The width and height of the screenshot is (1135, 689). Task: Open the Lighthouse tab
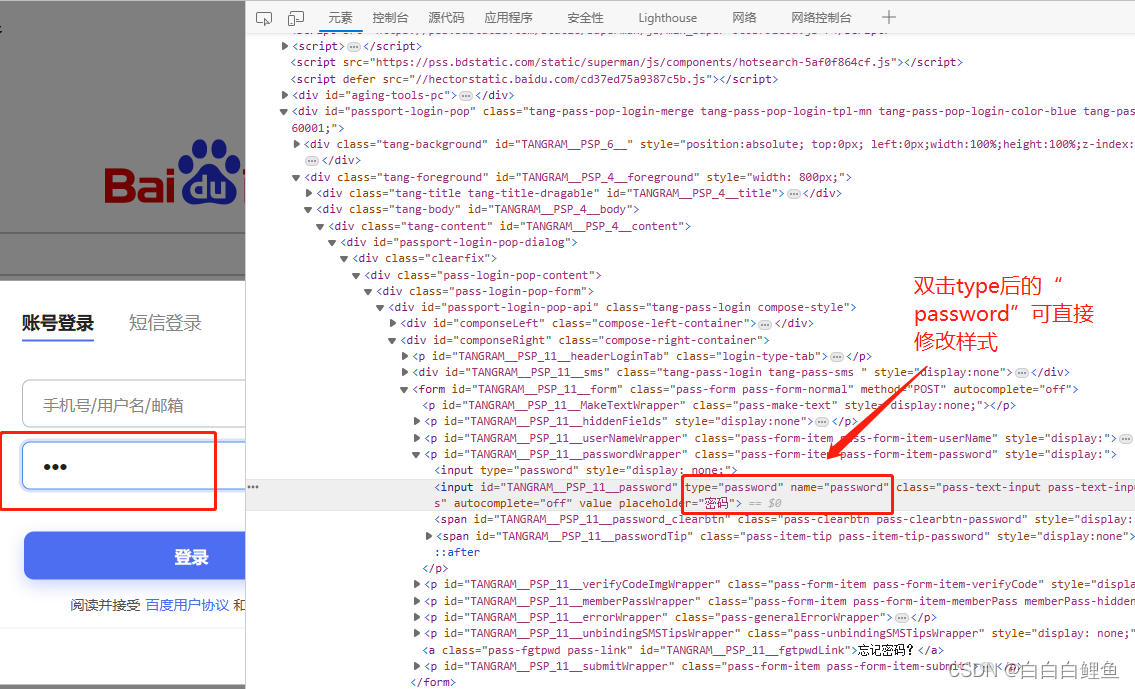[667, 18]
